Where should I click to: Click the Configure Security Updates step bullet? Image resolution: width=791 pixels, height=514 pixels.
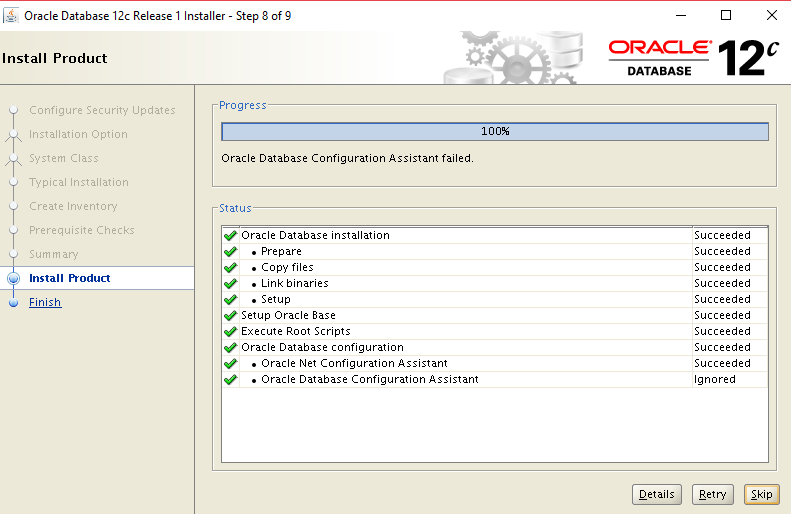[14, 110]
